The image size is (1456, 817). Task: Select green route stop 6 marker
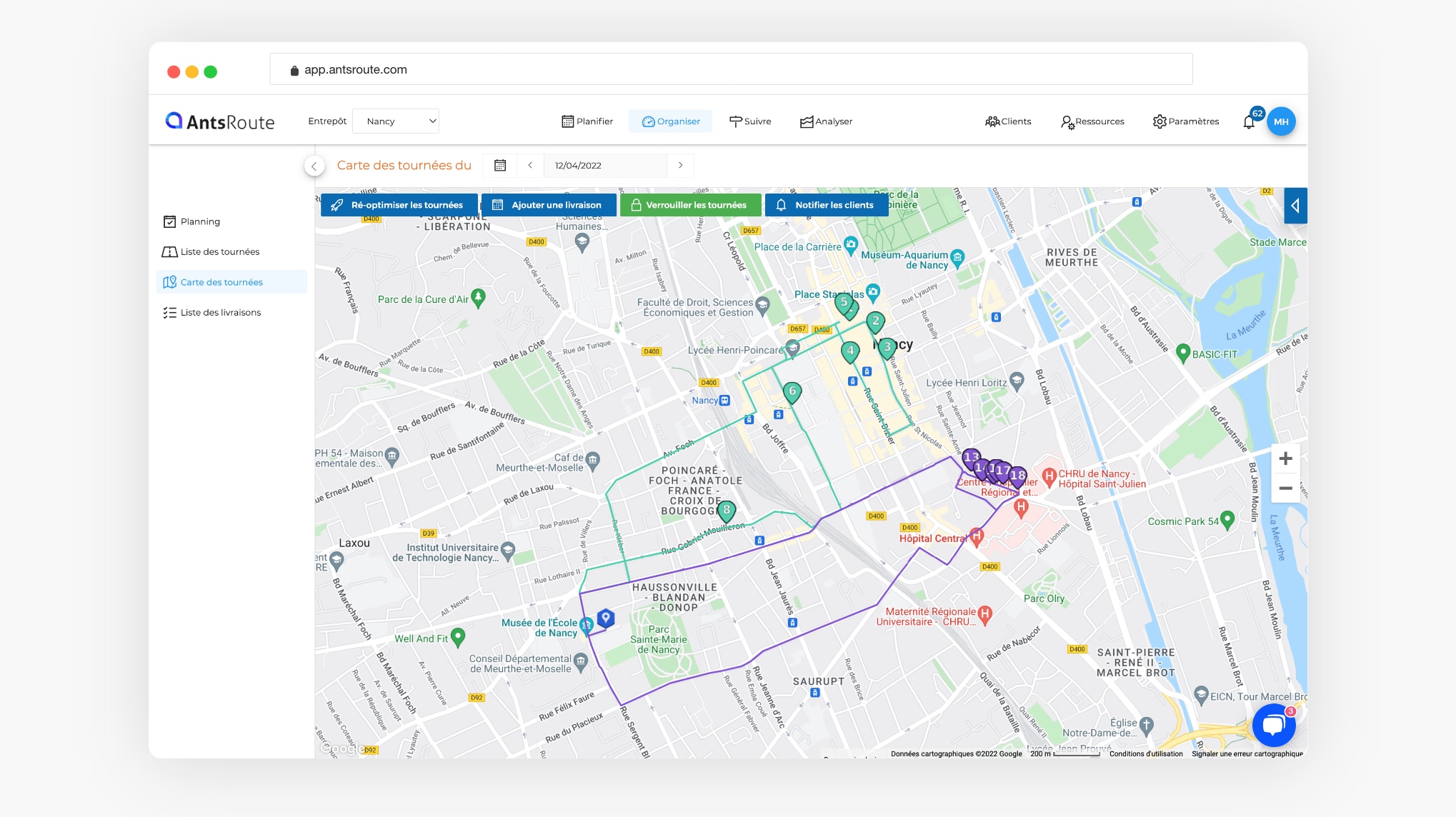792,392
